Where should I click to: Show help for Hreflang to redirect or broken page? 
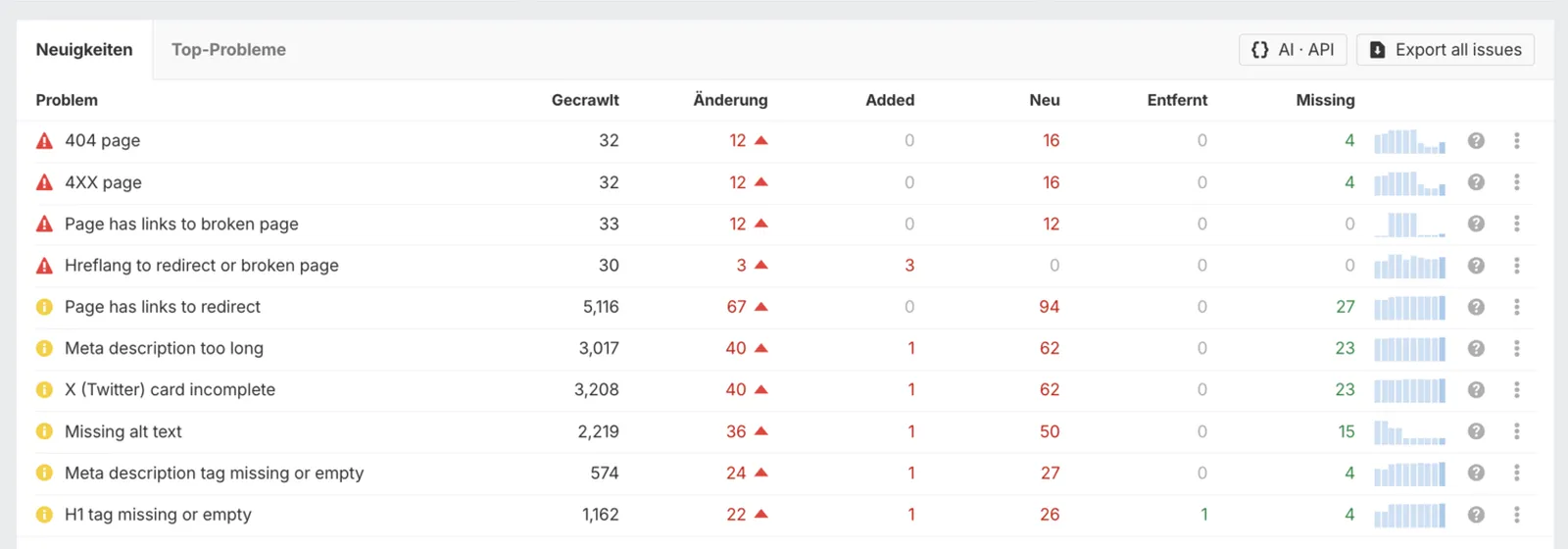[x=1476, y=266]
